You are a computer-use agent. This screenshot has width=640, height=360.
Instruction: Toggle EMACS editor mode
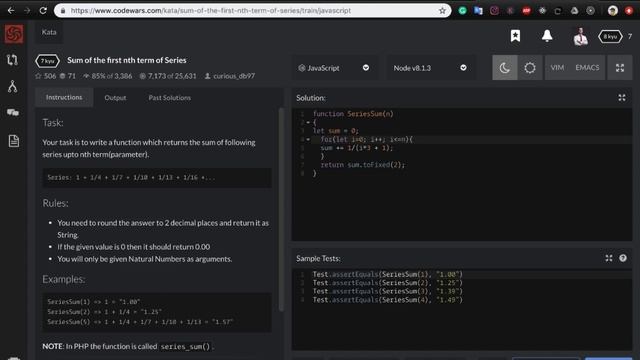pyautogui.click(x=587, y=68)
